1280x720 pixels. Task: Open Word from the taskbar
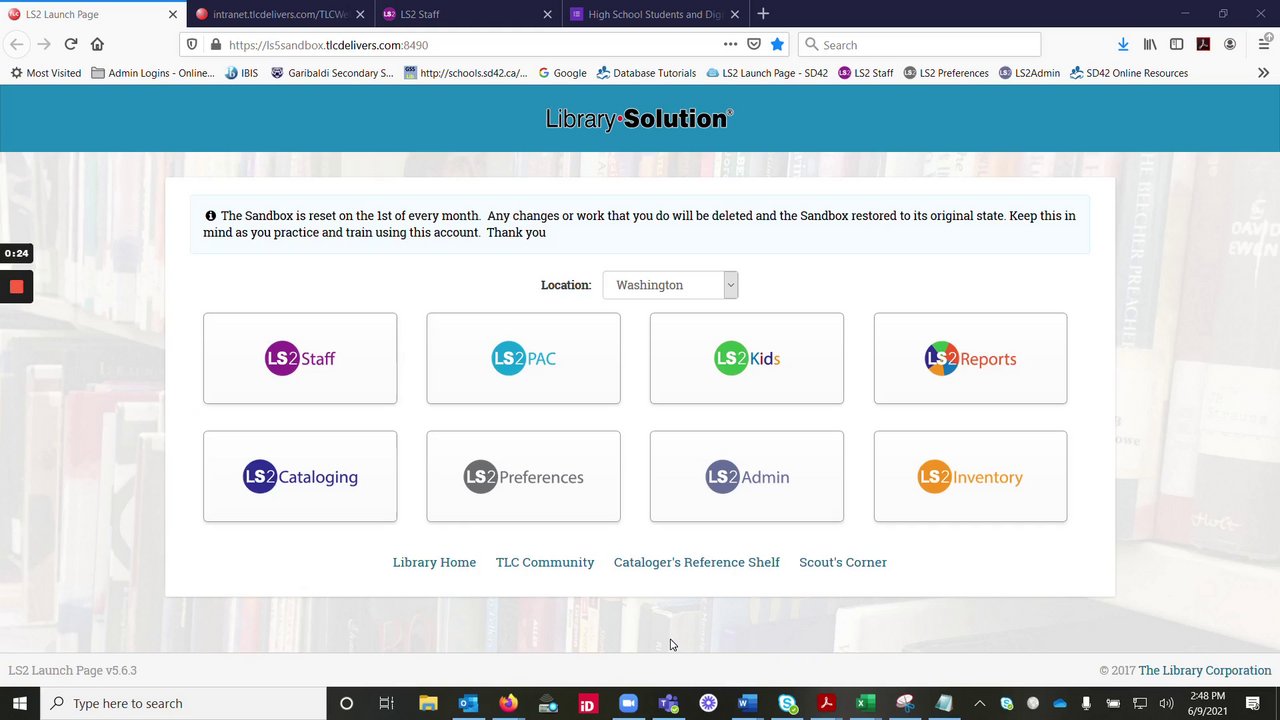[747, 703]
